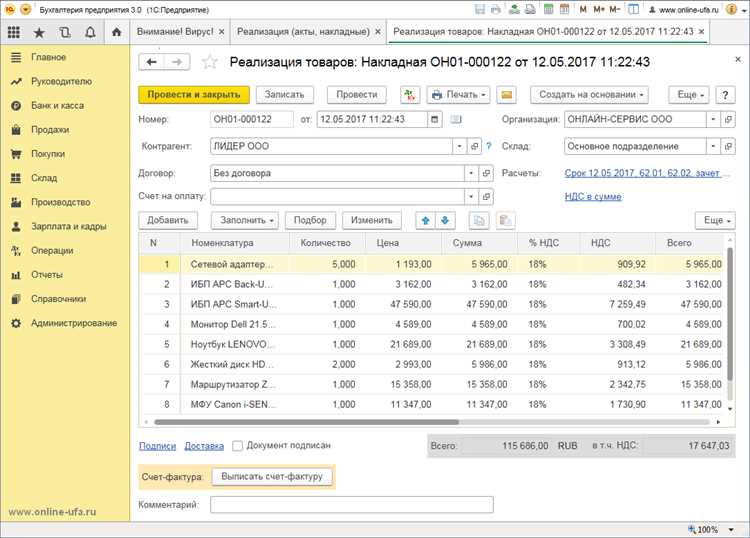This screenshot has height=538, width=750.
Task: Click Подбор button
Action: pyautogui.click(x=310, y=220)
